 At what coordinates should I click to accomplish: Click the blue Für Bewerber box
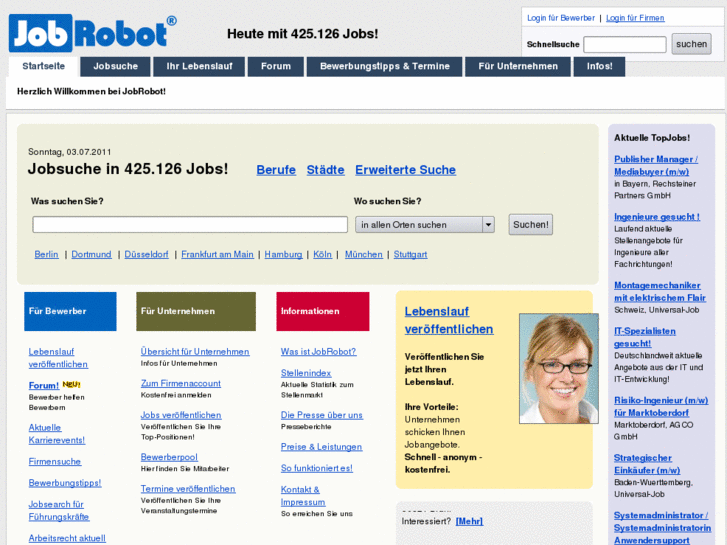(70, 311)
